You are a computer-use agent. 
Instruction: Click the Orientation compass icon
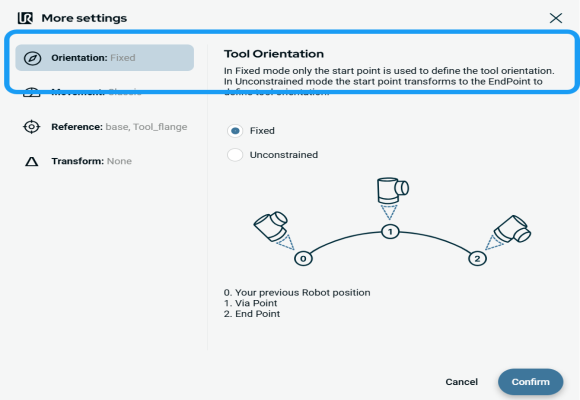(32, 58)
